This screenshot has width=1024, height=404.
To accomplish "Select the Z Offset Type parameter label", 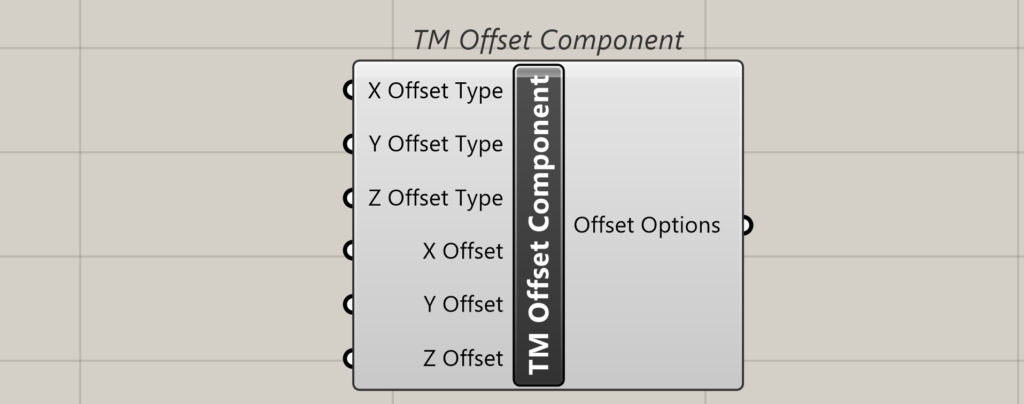I will (435, 198).
